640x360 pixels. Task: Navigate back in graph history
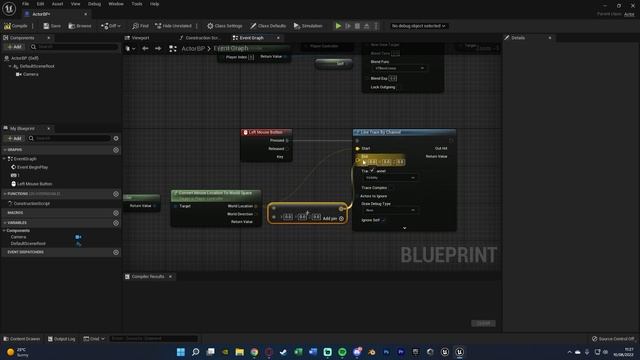(x=145, y=49)
